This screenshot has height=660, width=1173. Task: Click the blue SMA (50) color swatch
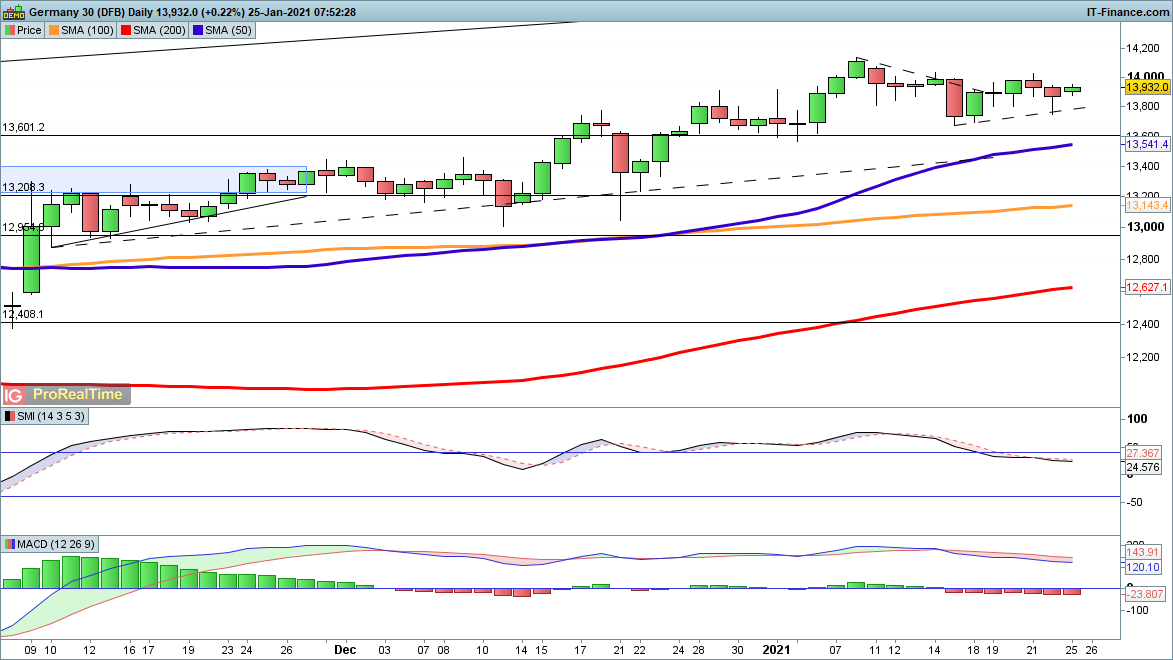coord(197,30)
